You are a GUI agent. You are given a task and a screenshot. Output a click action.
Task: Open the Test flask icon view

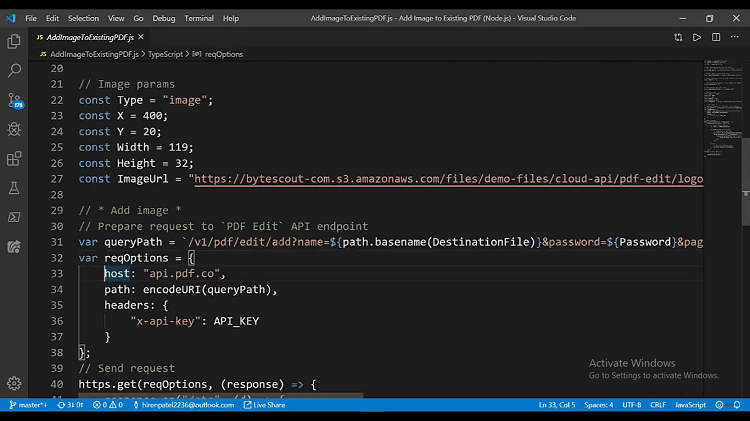[x=14, y=187]
